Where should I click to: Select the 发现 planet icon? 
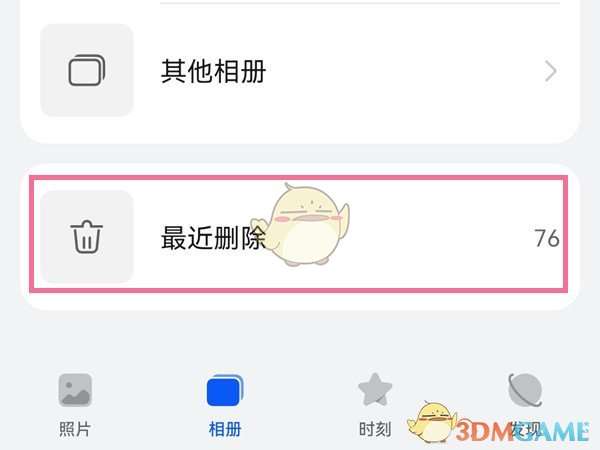pos(525,390)
